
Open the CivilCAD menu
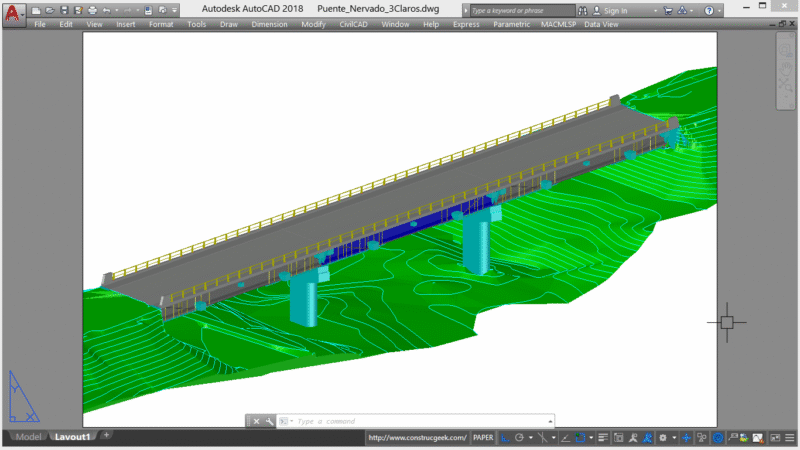pyautogui.click(x=353, y=24)
